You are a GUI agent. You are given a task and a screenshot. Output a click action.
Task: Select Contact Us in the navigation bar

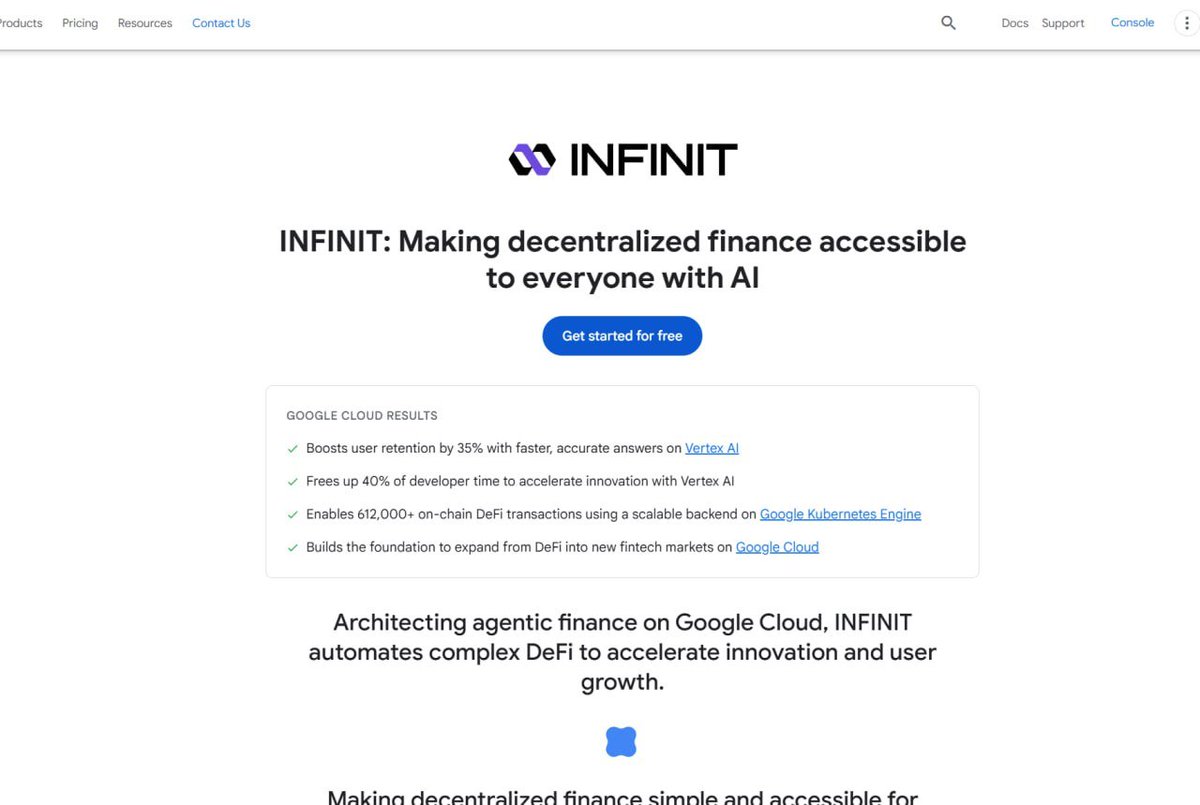click(221, 23)
